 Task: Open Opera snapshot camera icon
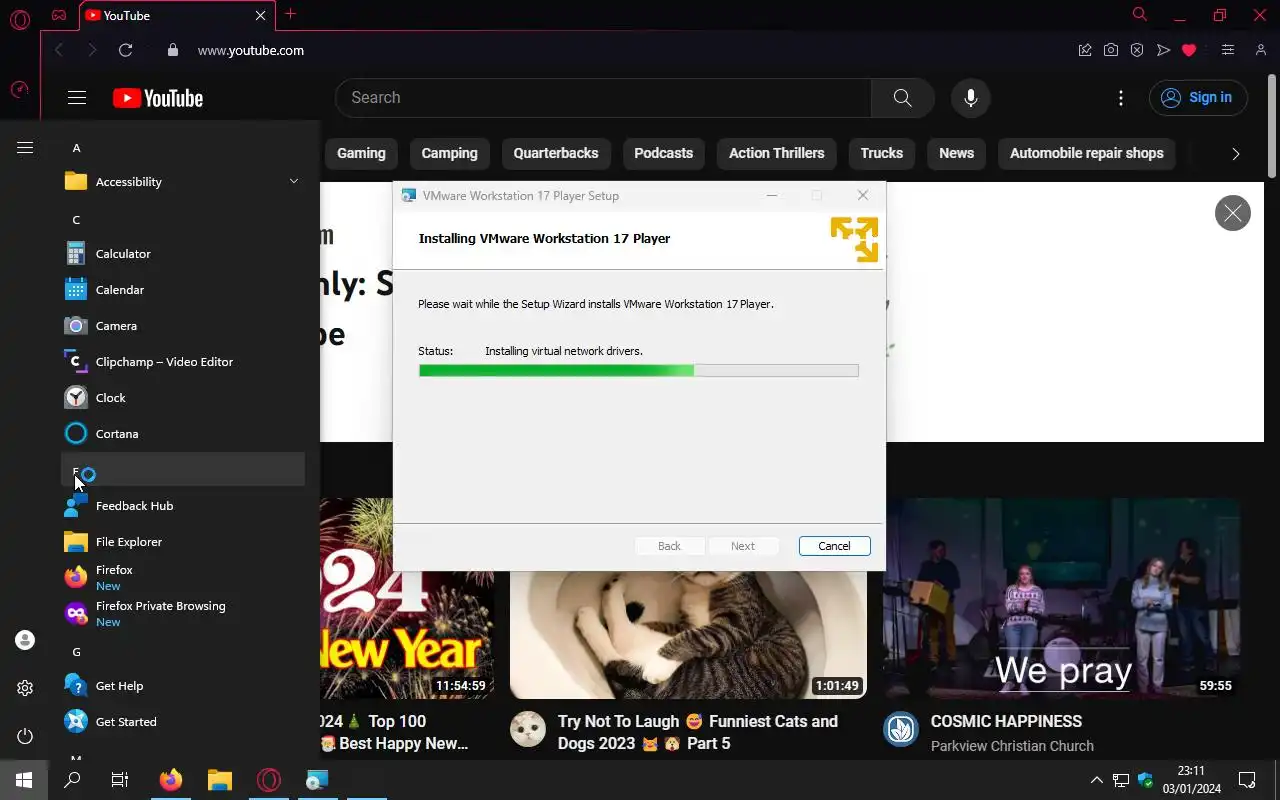[1111, 50]
